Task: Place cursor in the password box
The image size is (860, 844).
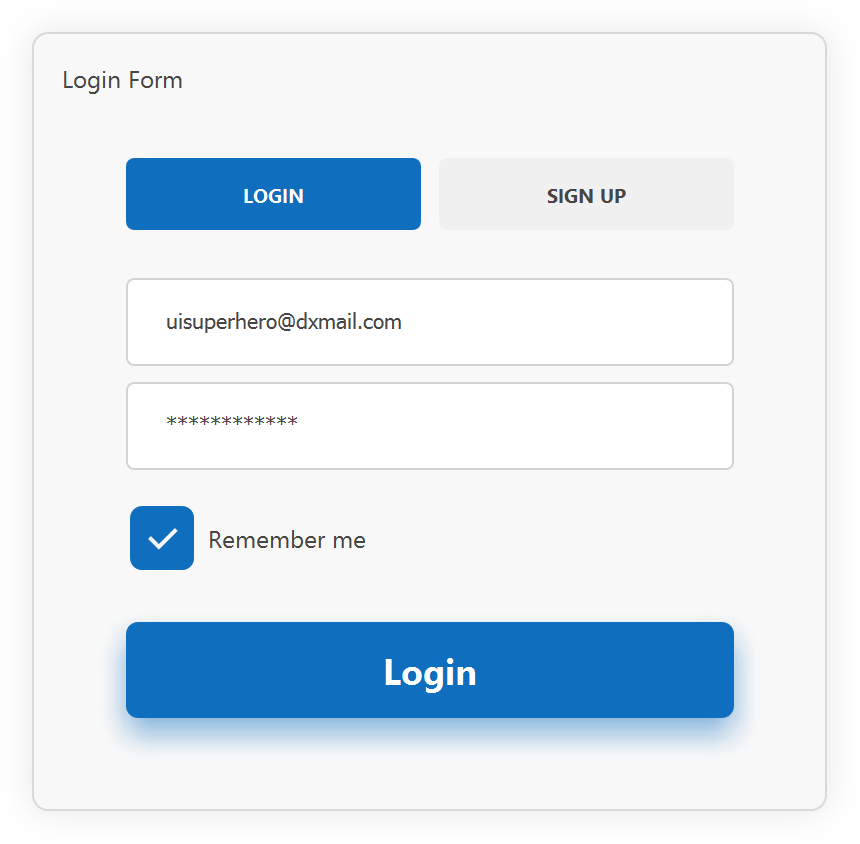Action: click(430, 426)
